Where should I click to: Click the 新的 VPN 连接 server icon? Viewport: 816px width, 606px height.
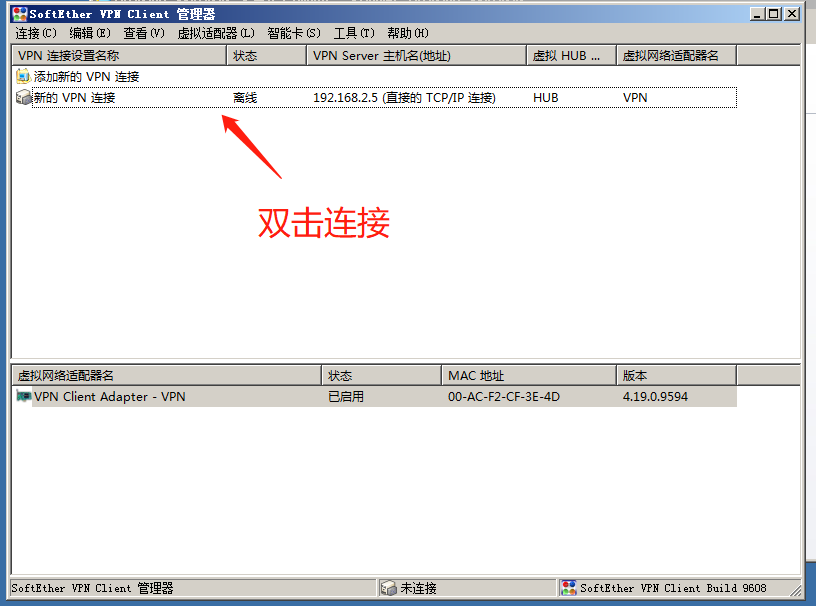pyautogui.click(x=23, y=97)
